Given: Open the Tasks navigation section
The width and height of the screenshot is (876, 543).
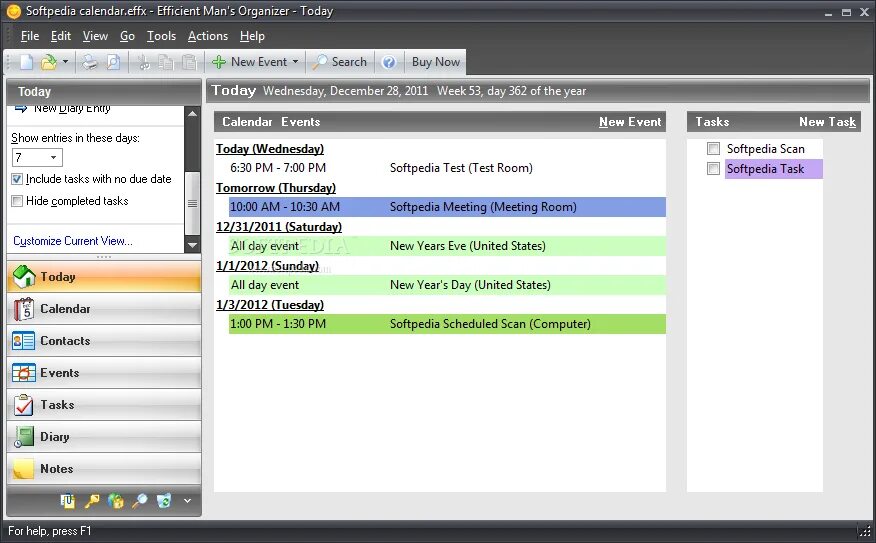Looking at the screenshot, I should pyautogui.click(x=104, y=405).
